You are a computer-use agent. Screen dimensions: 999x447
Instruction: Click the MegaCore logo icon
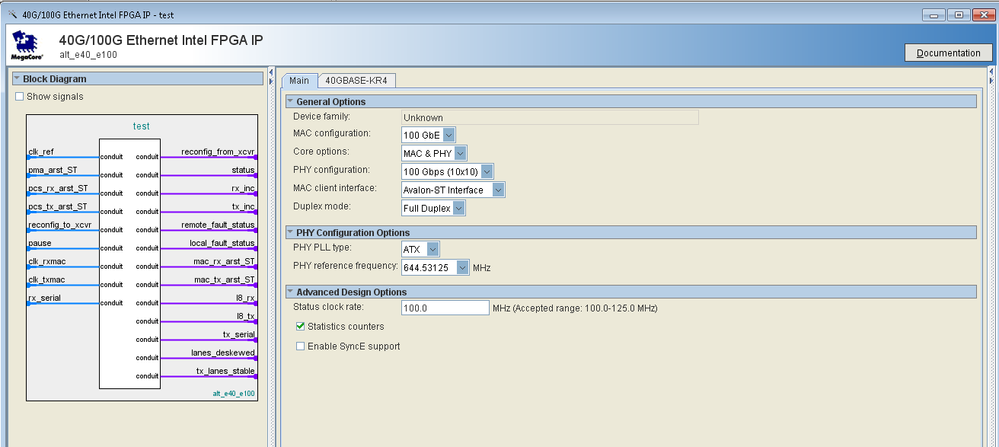click(27, 45)
